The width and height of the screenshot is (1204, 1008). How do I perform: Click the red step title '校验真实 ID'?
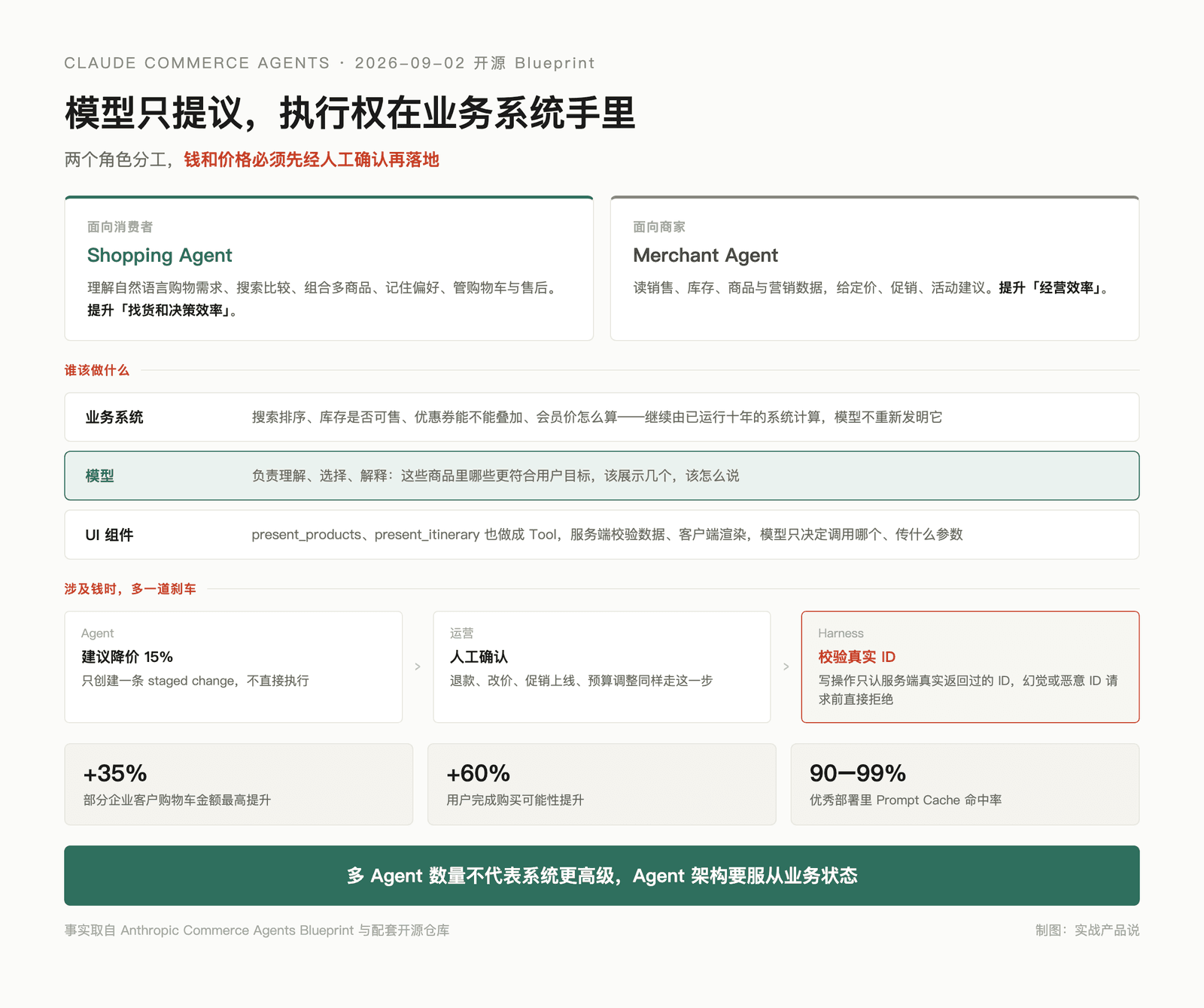tap(856, 657)
